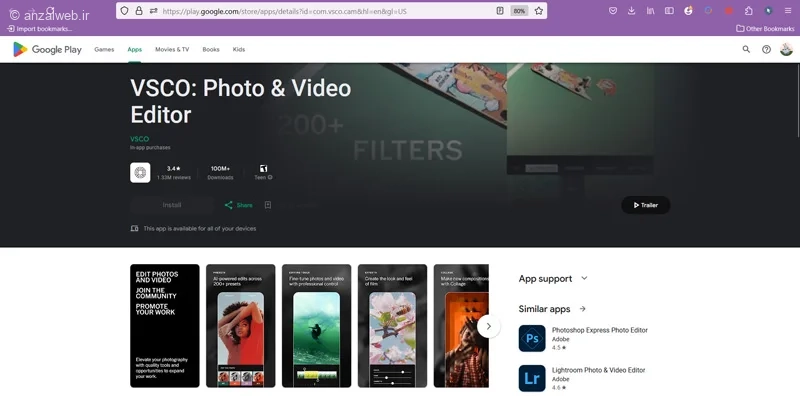Click the 100M+ downloads text
Image resolution: width=800 pixels, height=396 pixels.
coord(220,168)
